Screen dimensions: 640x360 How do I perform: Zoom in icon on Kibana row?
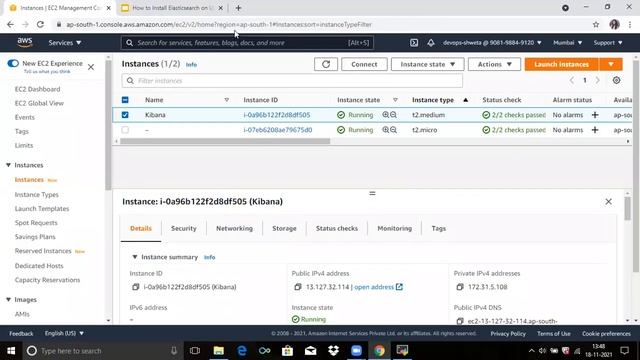pyautogui.click(x=385, y=115)
